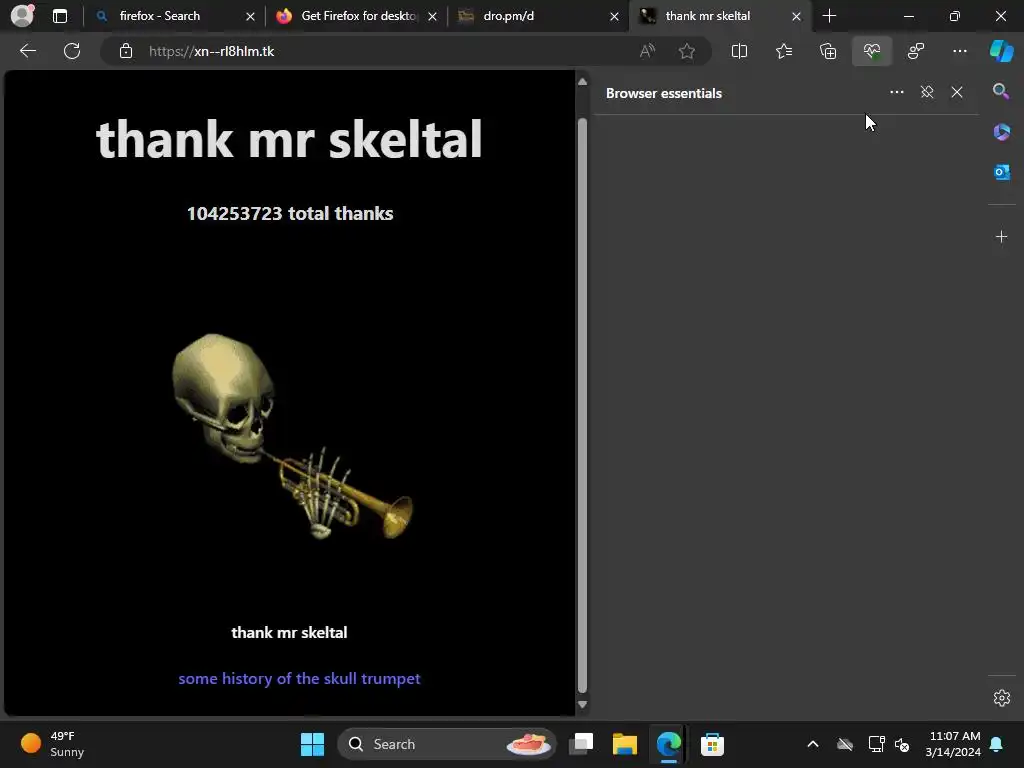Open Collections
The width and height of the screenshot is (1024, 768).
coord(828,51)
